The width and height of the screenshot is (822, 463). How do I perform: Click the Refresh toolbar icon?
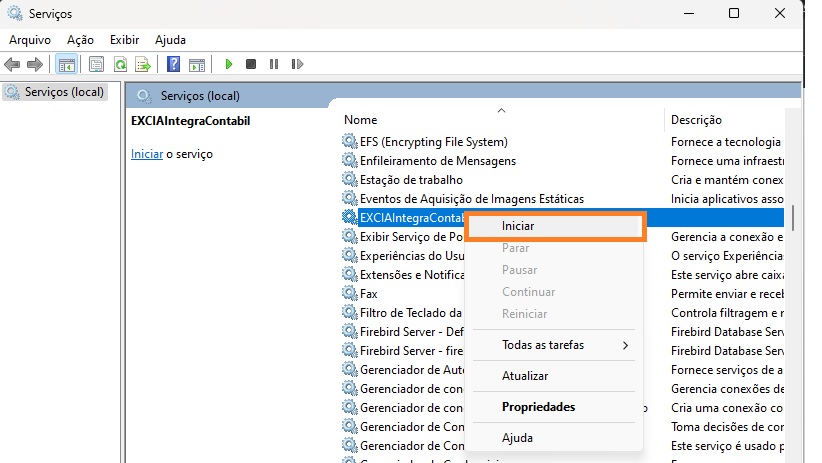[x=120, y=64]
